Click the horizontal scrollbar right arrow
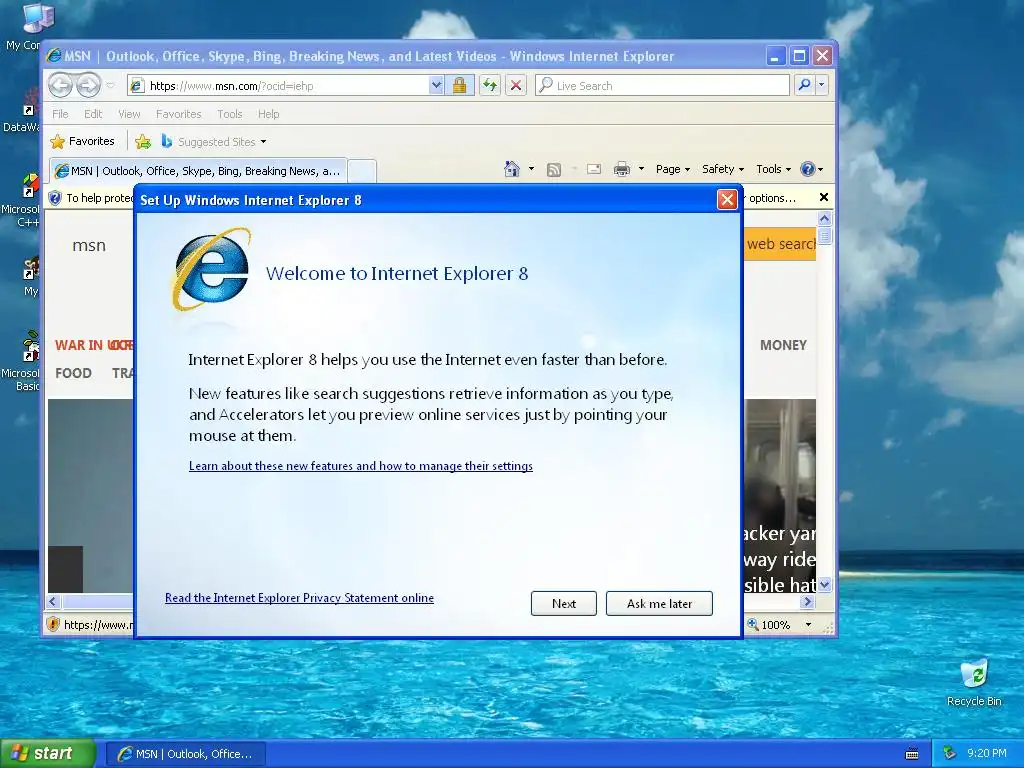 pyautogui.click(x=808, y=601)
